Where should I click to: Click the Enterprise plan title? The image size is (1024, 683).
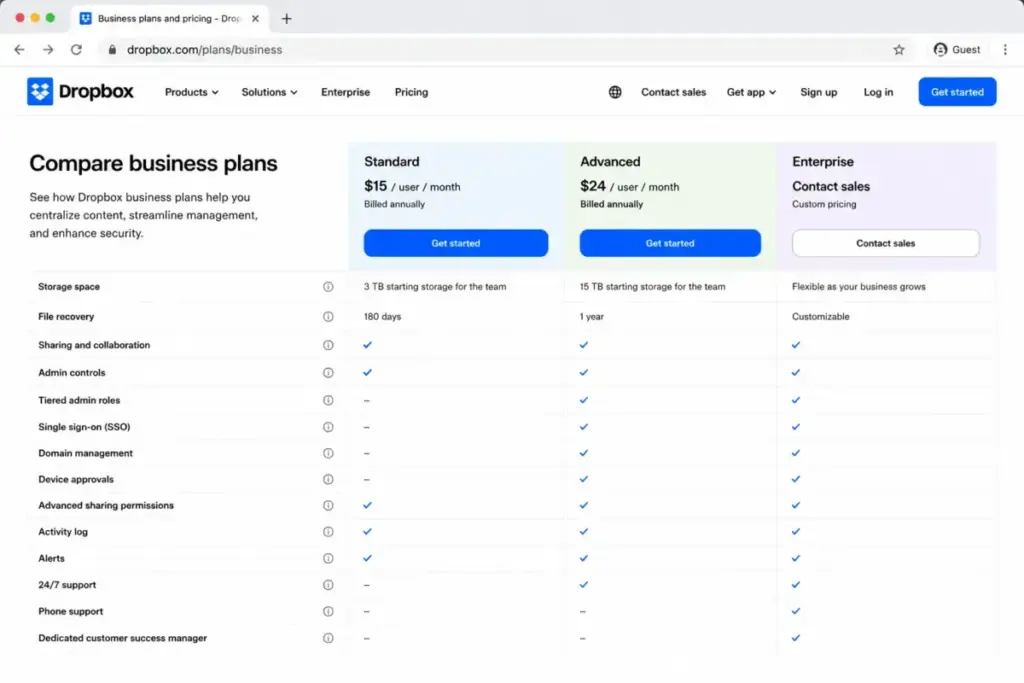point(823,161)
